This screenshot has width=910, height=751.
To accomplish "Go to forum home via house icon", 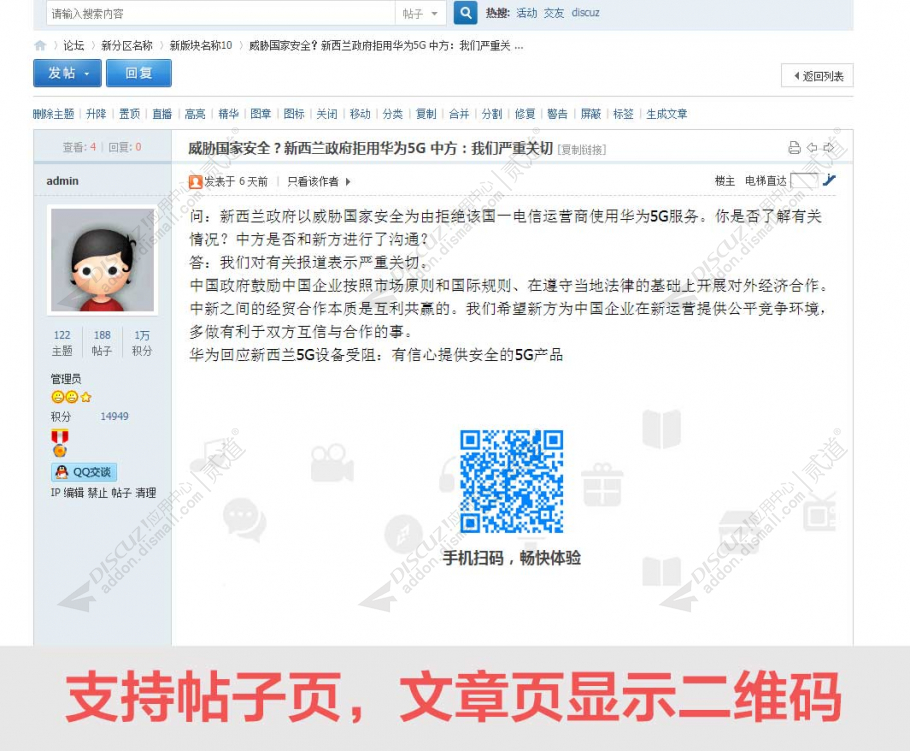I will point(40,45).
